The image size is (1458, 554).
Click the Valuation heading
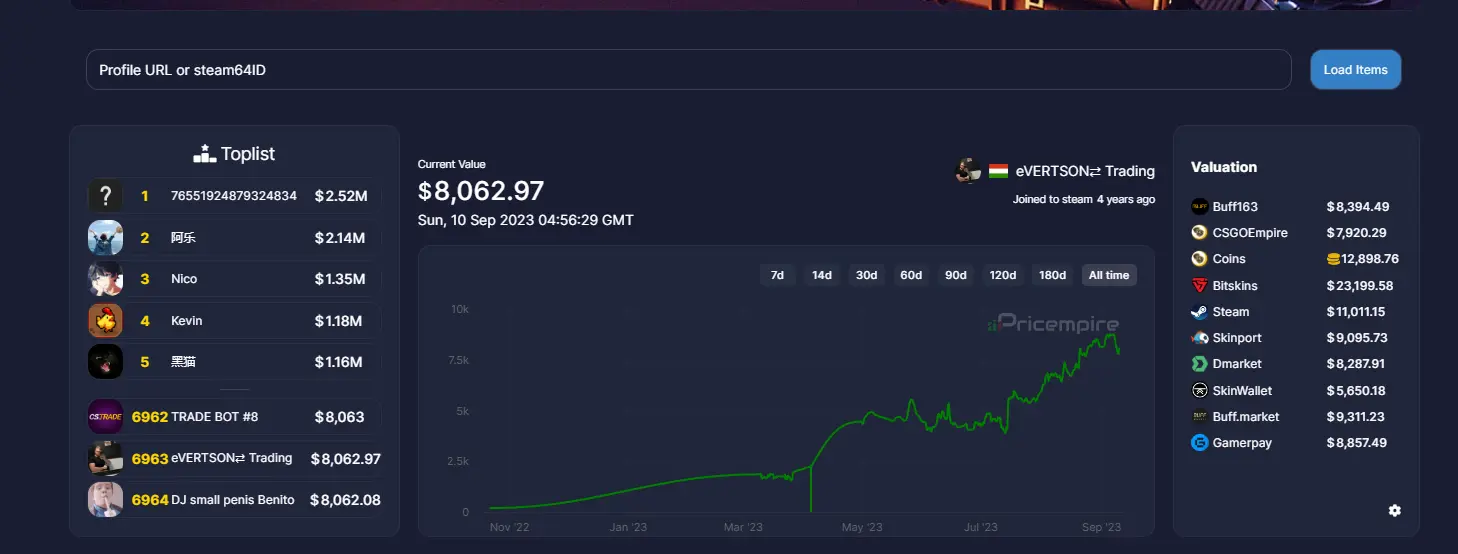(1224, 167)
